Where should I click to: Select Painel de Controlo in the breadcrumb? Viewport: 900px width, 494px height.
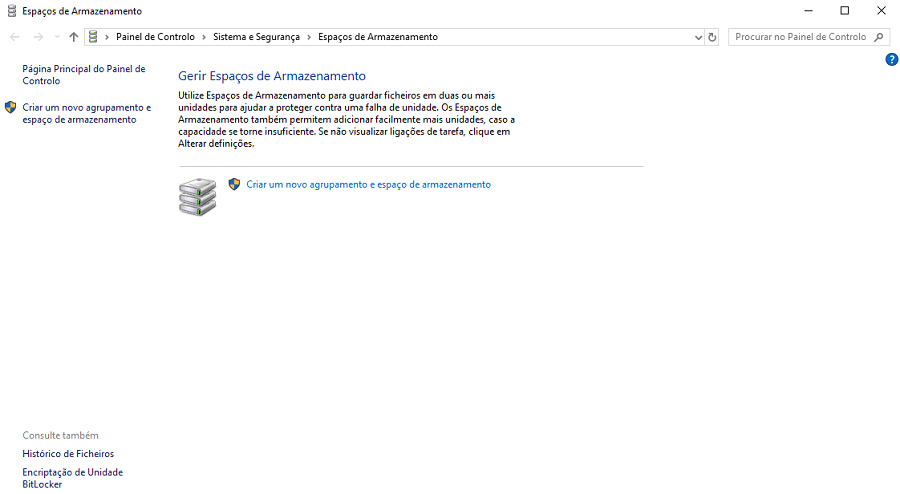click(156, 37)
